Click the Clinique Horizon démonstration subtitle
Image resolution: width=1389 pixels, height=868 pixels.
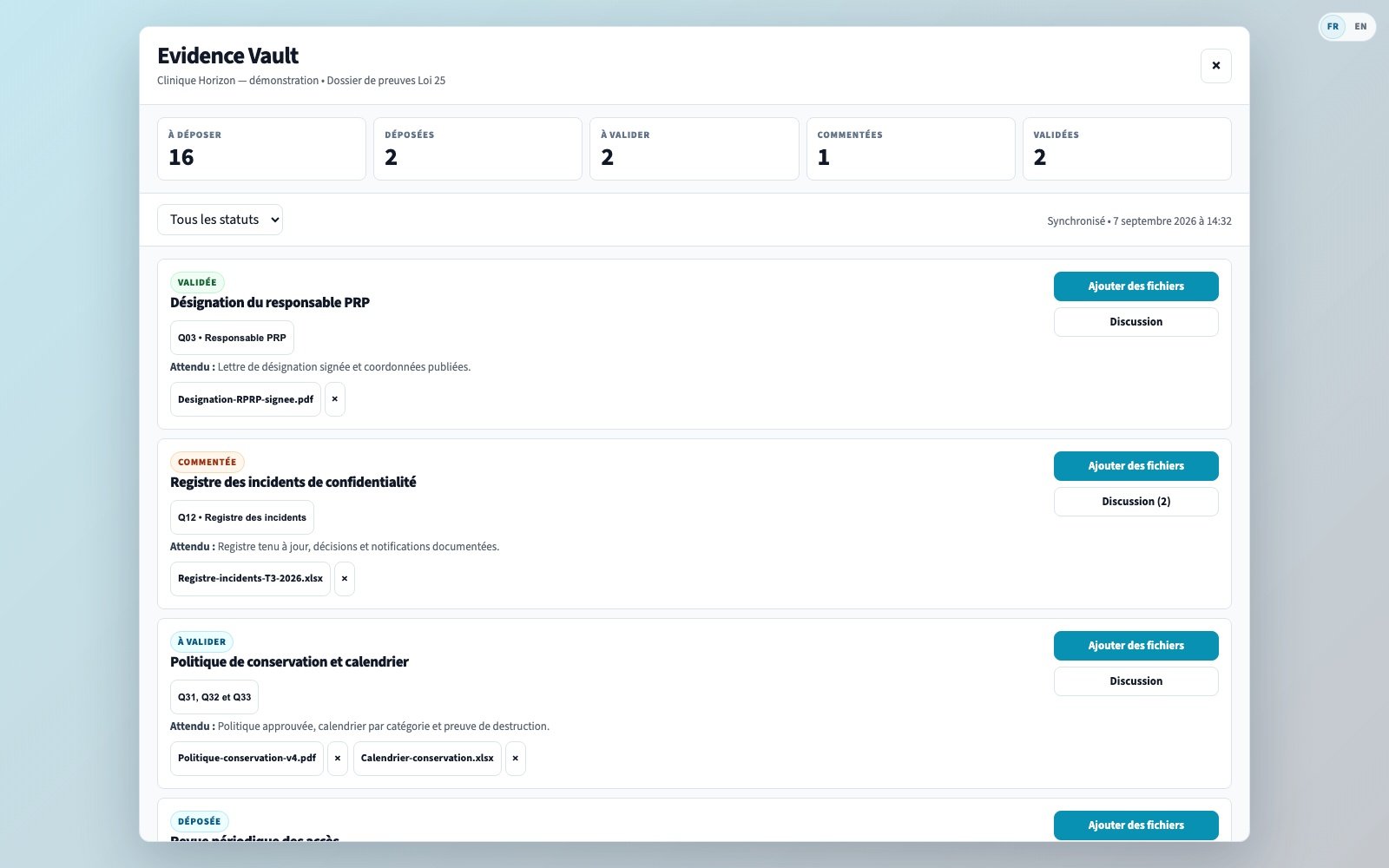(x=301, y=81)
